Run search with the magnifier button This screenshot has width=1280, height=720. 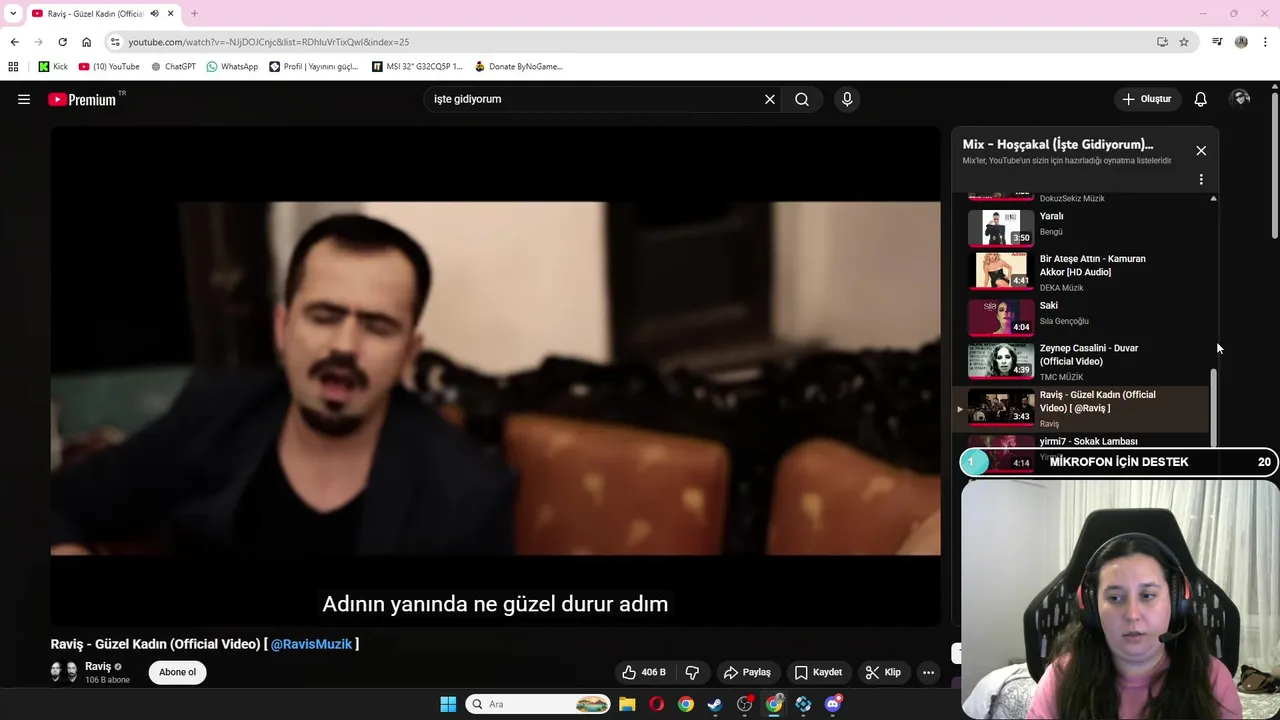[x=802, y=99]
